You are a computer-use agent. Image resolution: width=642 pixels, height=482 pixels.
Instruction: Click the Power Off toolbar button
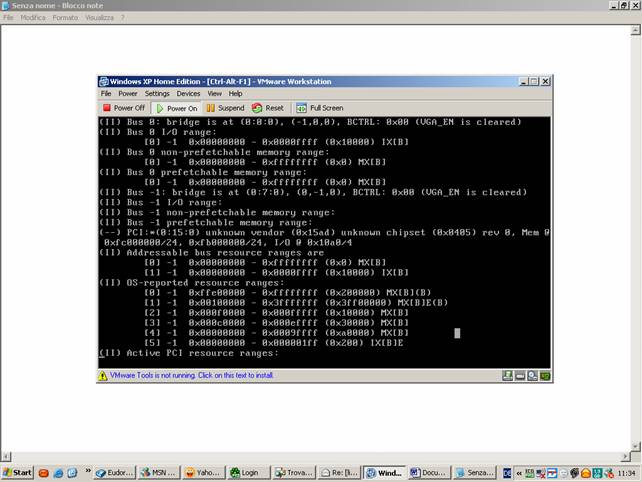tap(124, 108)
